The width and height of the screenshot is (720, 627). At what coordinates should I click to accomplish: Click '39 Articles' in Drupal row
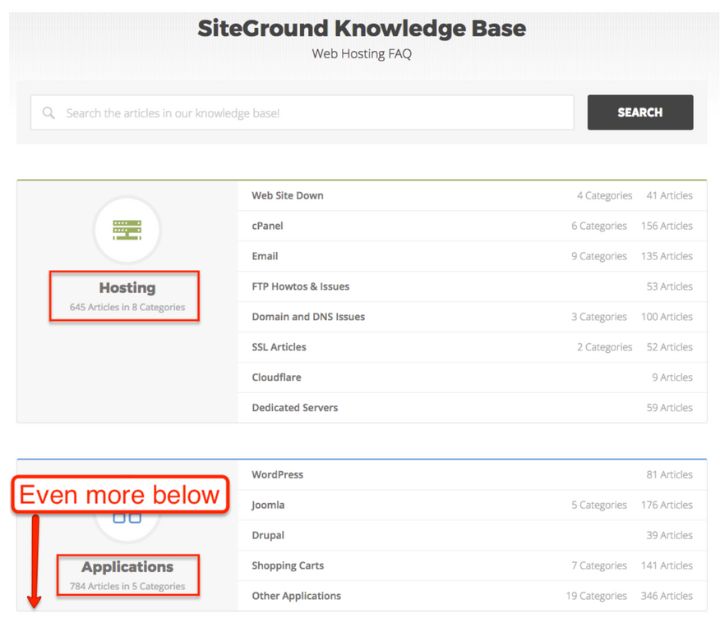click(x=669, y=536)
